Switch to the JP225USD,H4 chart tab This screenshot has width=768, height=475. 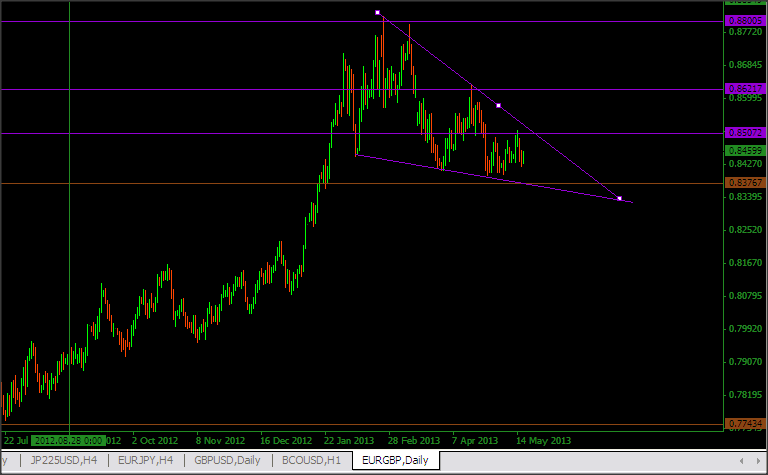(x=65, y=460)
